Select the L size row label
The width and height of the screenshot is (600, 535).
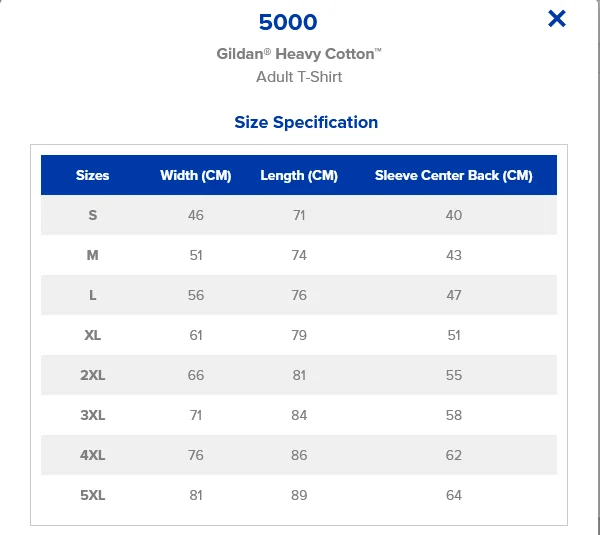click(x=93, y=295)
